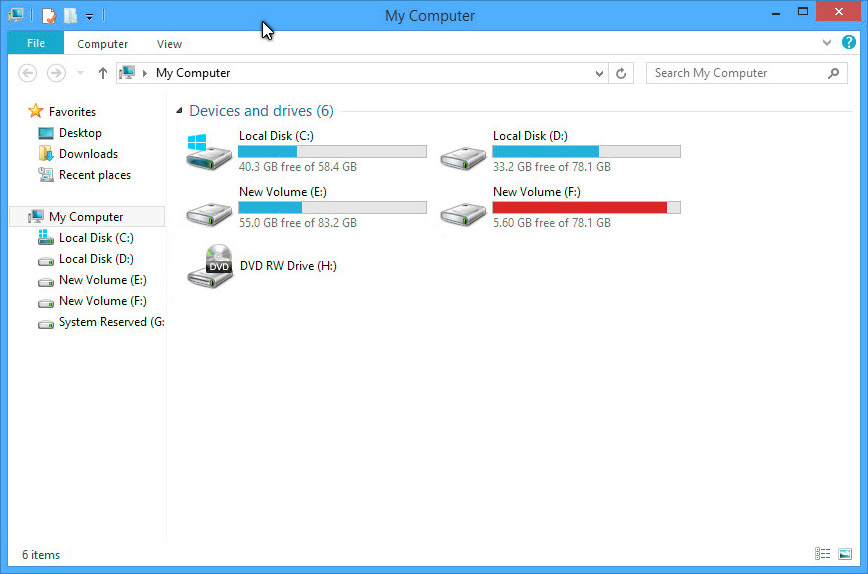Click '33.2 GB free of 78.1 GB' text

pyautogui.click(x=552, y=167)
